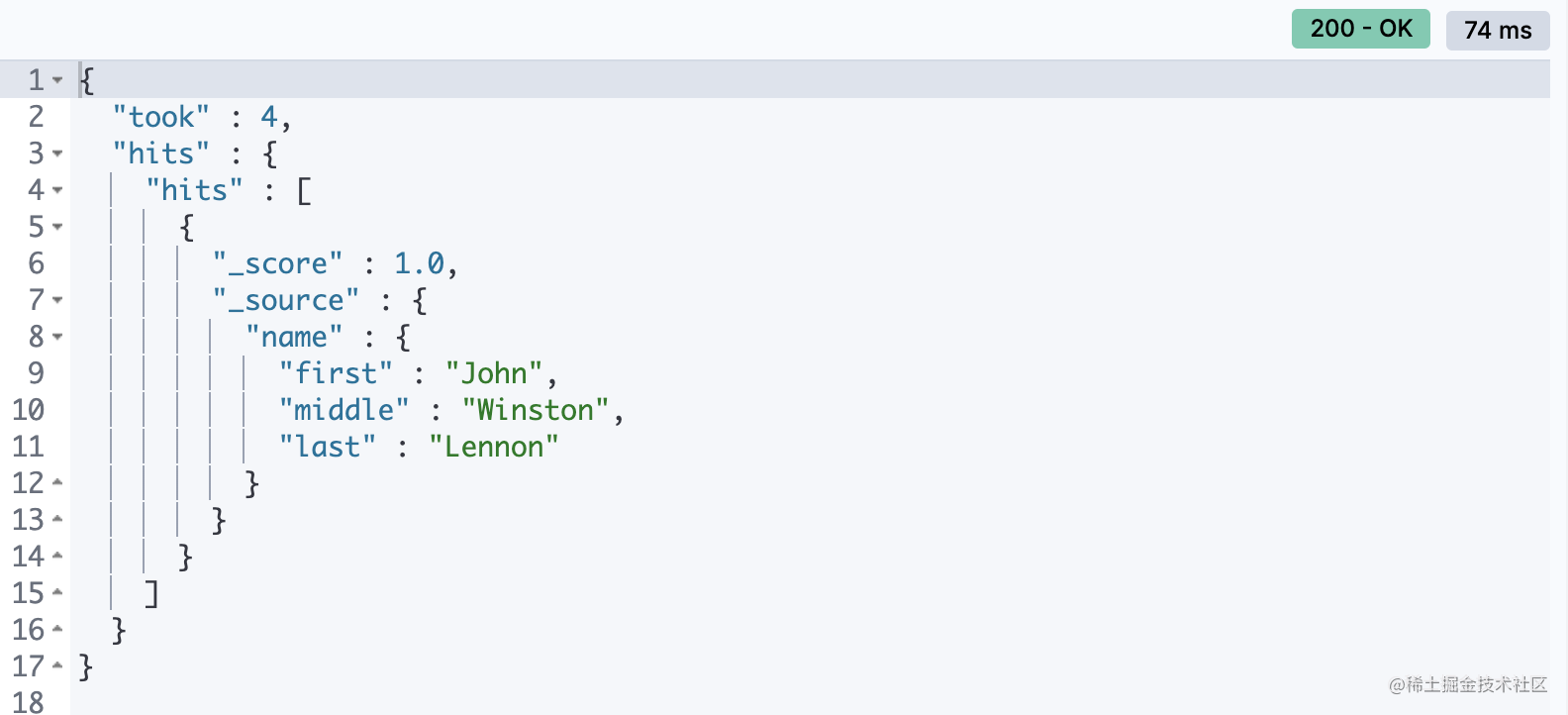Select line number 9 in the gutter
The height and width of the screenshot is (715, 1568).
click(36, 373)
